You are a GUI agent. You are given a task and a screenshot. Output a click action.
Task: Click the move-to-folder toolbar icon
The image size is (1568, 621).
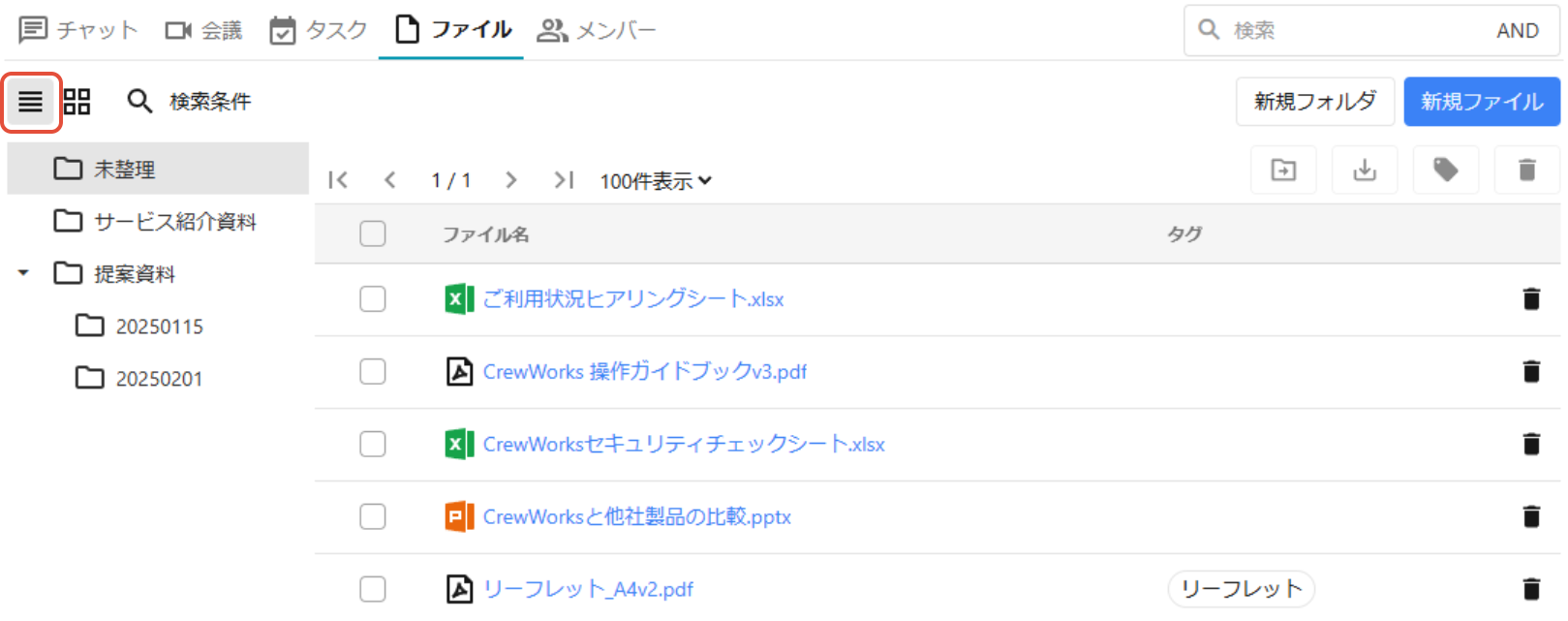tap(1283, 171)
